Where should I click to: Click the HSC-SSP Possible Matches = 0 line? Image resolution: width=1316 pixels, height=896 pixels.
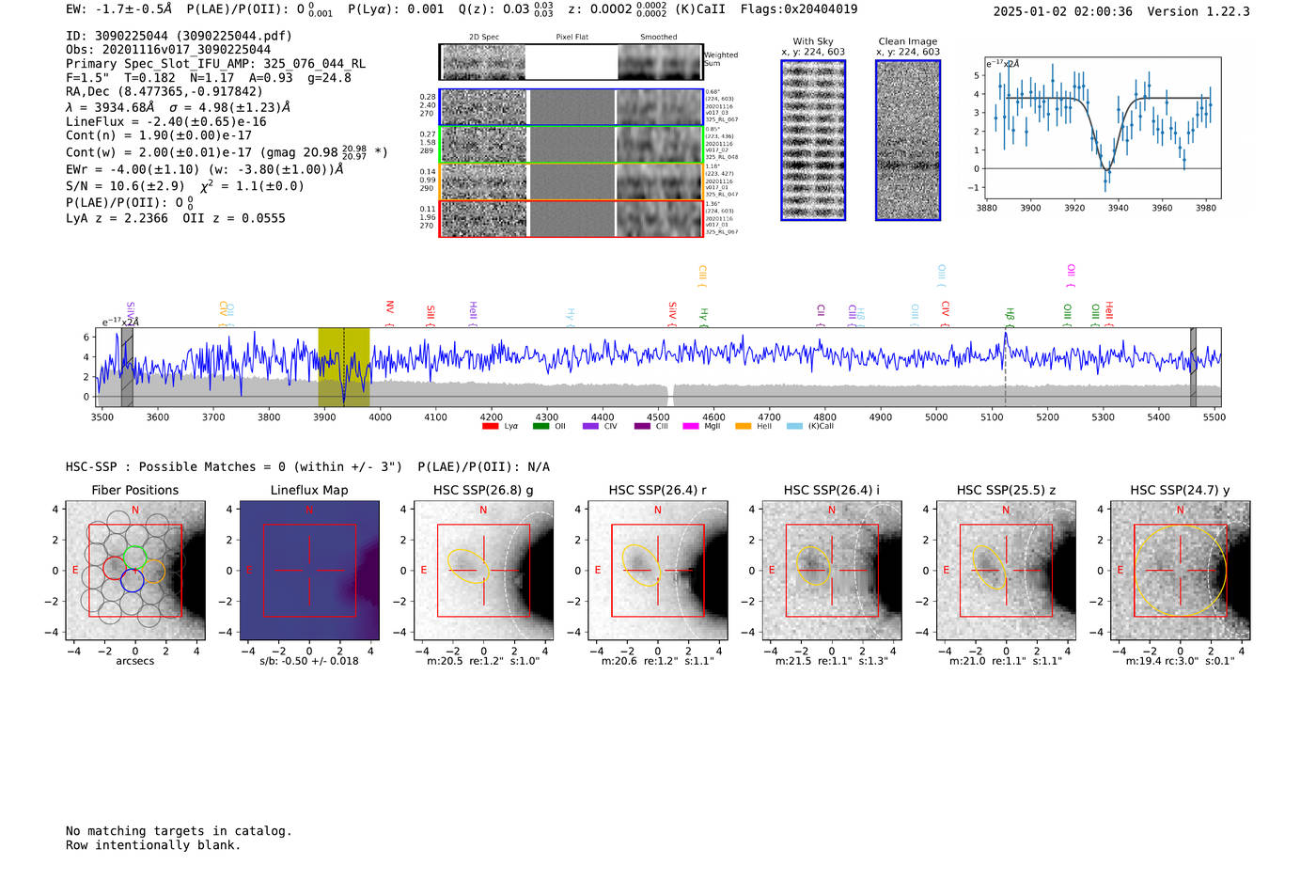pyautogui.click(x=234, y=467)
